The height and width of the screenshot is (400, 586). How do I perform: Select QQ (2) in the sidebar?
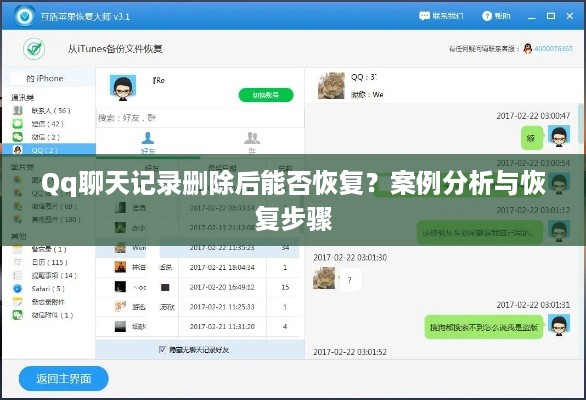click(49, 150)
